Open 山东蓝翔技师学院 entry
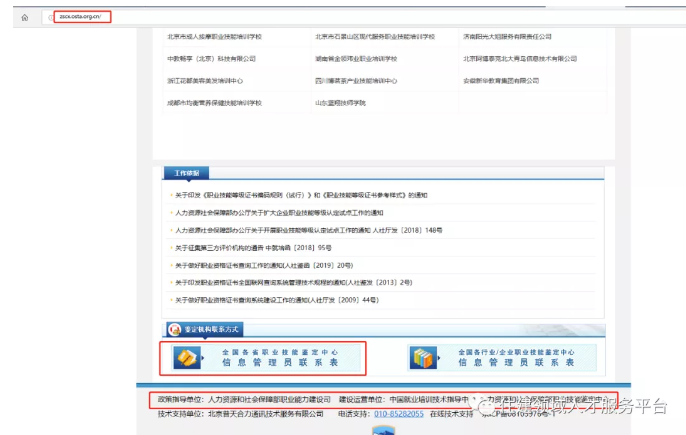686x435 pixels. (340, 103)
